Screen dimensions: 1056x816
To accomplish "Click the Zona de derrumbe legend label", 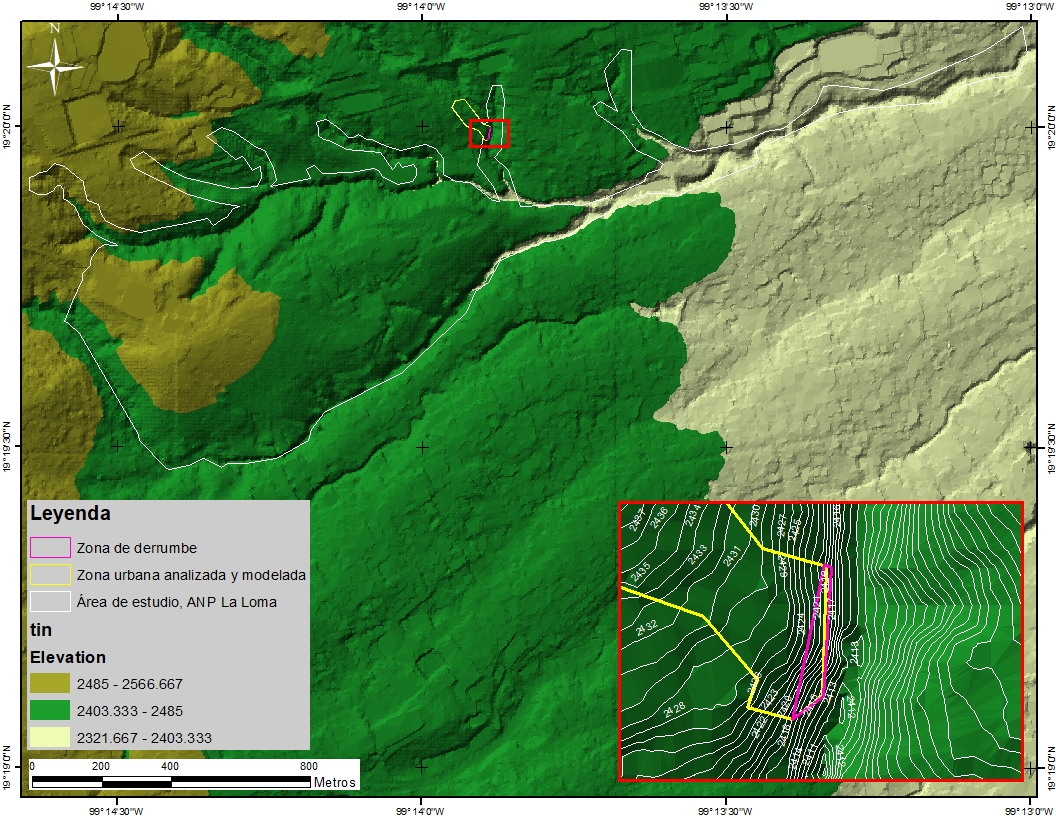I will 137,548.
